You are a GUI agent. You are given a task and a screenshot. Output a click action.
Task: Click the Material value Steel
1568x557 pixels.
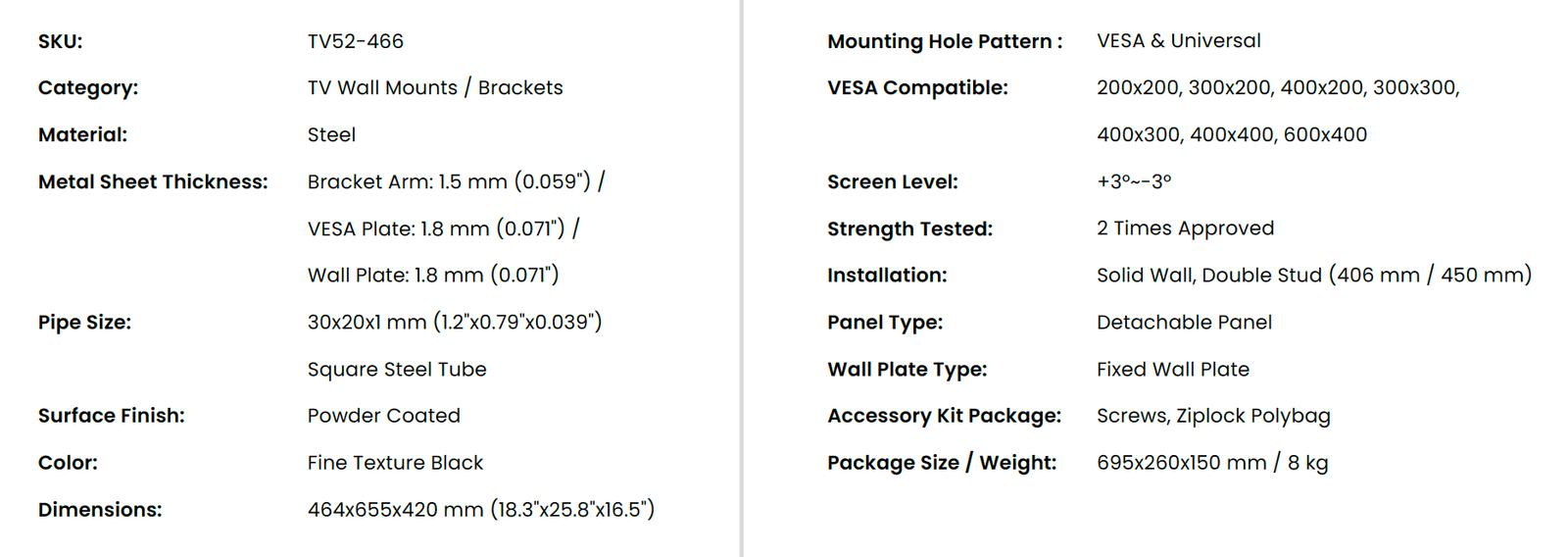click(331, 134)
